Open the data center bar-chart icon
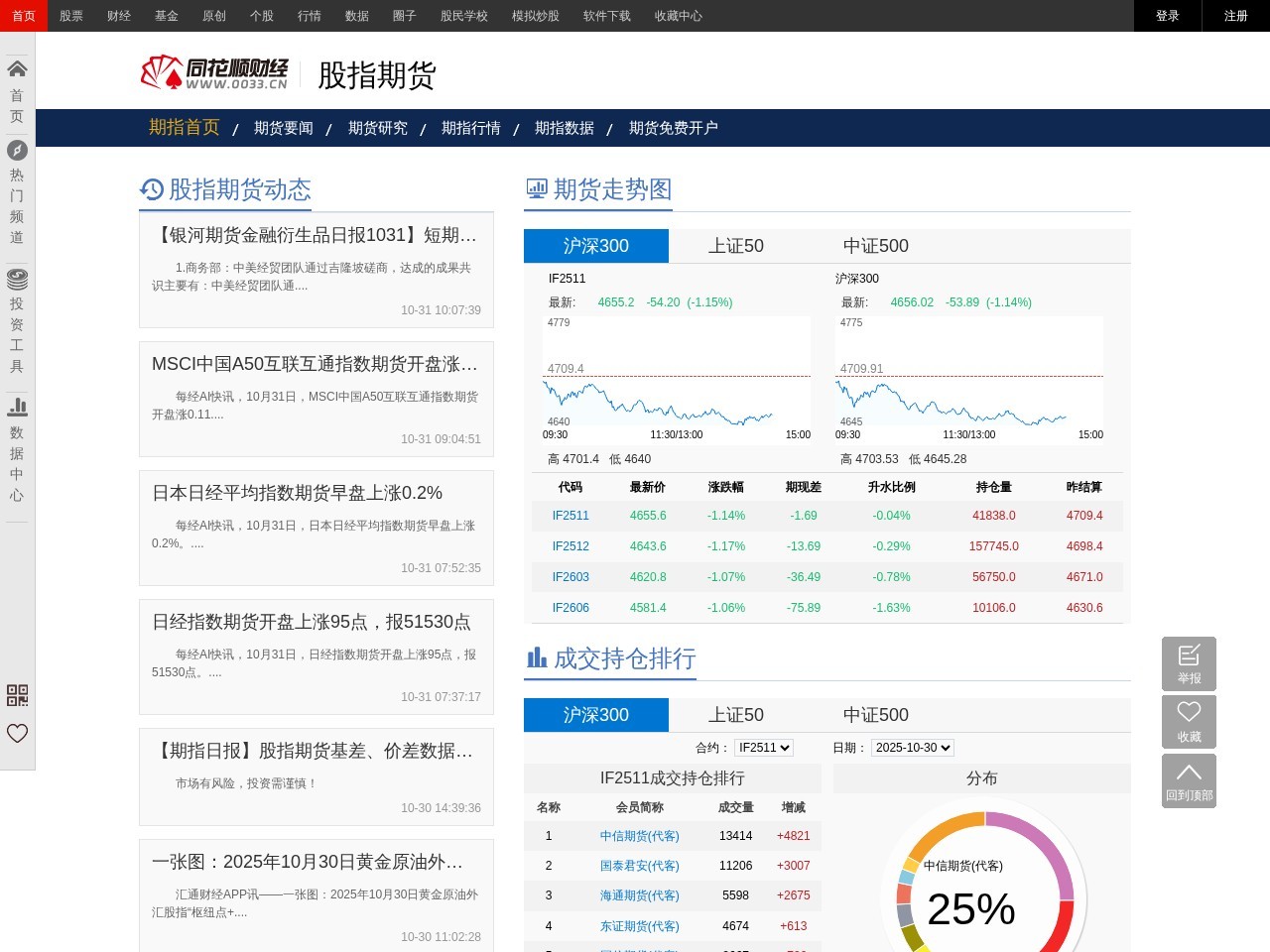1270x952 pixels. point(17,407)
